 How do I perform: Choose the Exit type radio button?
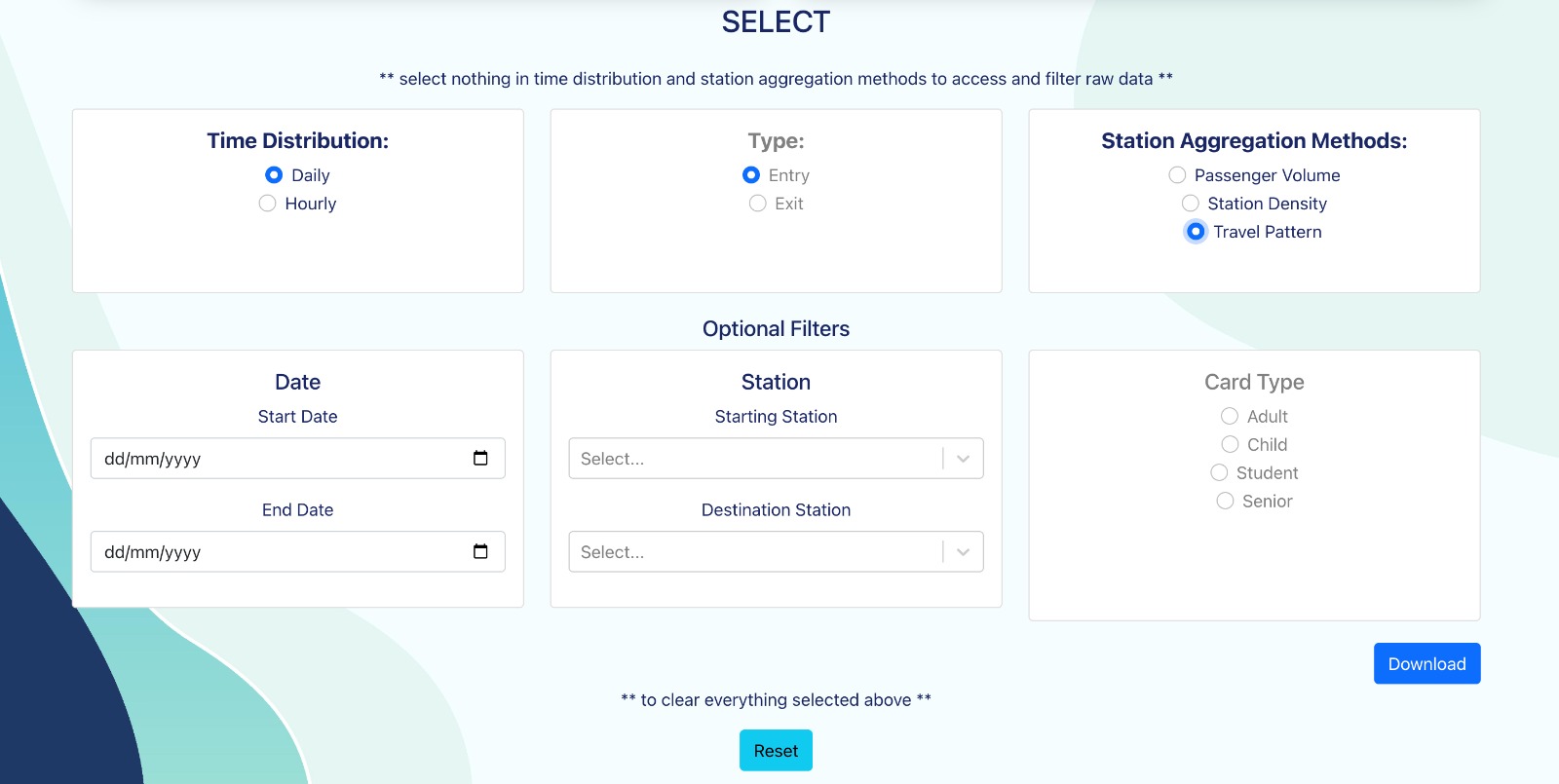point(757,204)
